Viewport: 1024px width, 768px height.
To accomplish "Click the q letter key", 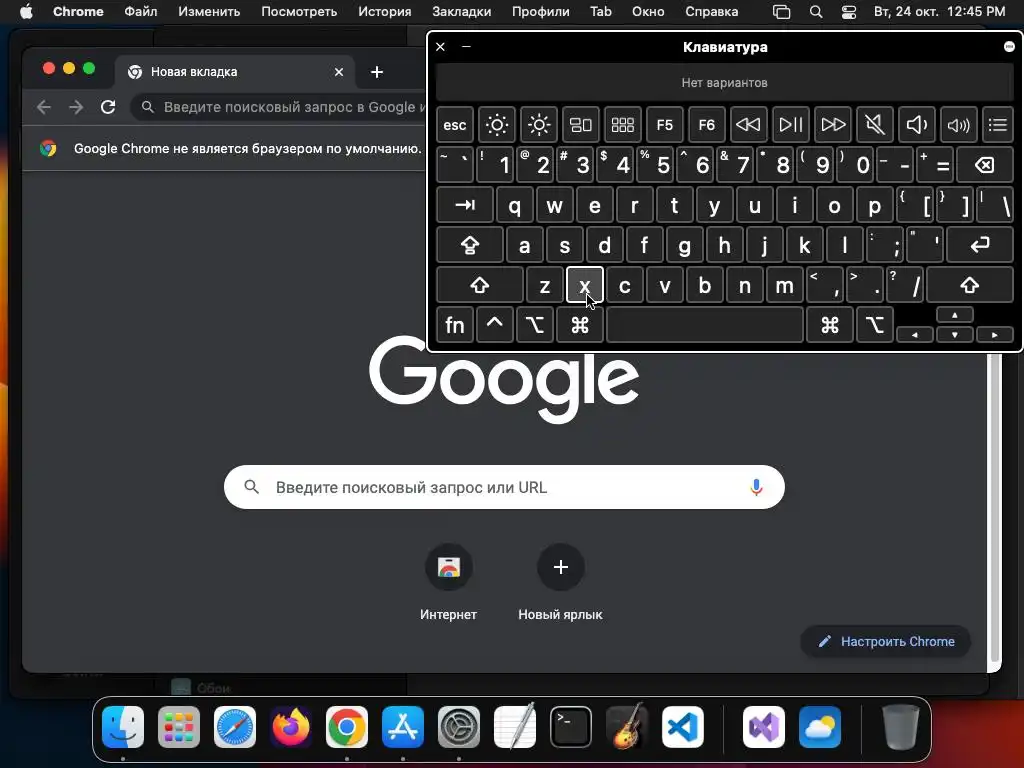I will pos(515,205).
